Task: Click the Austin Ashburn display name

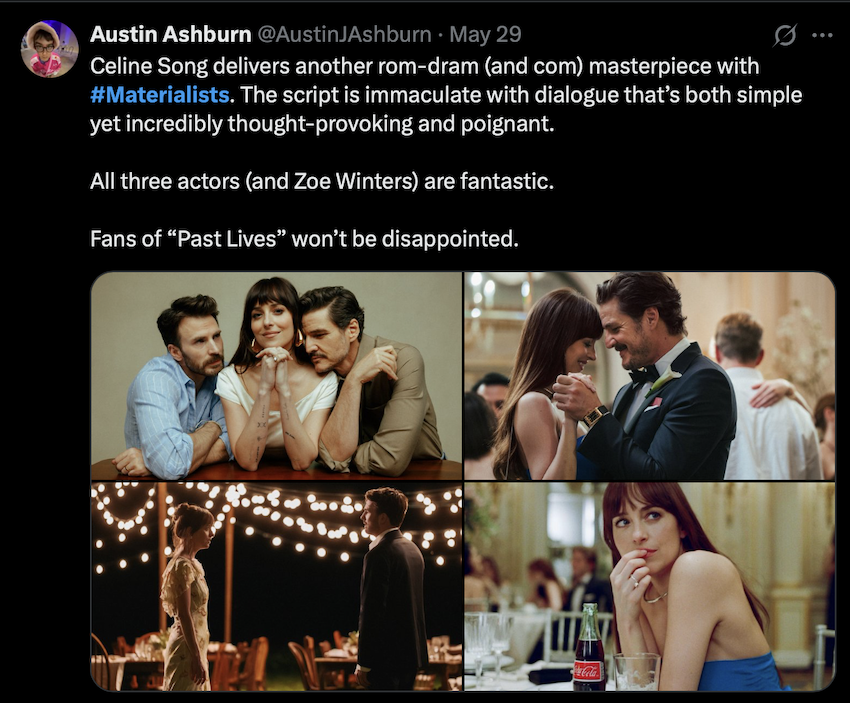Action: pyautogui.click(x=170, y=34)
